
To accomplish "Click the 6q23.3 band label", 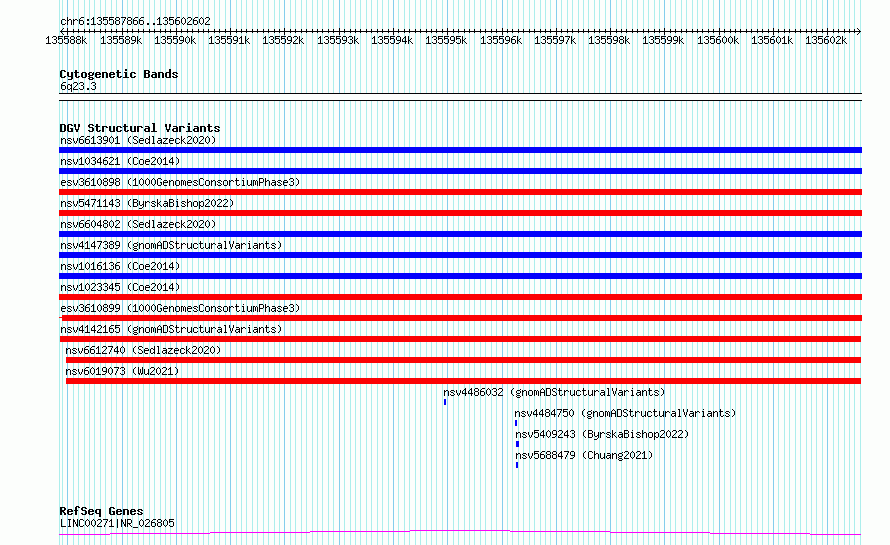I will point(78,86).
